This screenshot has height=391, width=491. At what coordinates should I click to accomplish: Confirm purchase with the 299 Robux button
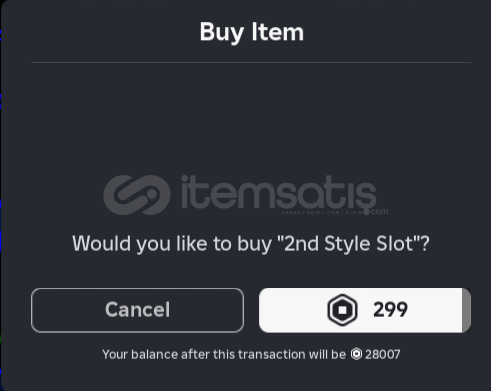365,310
